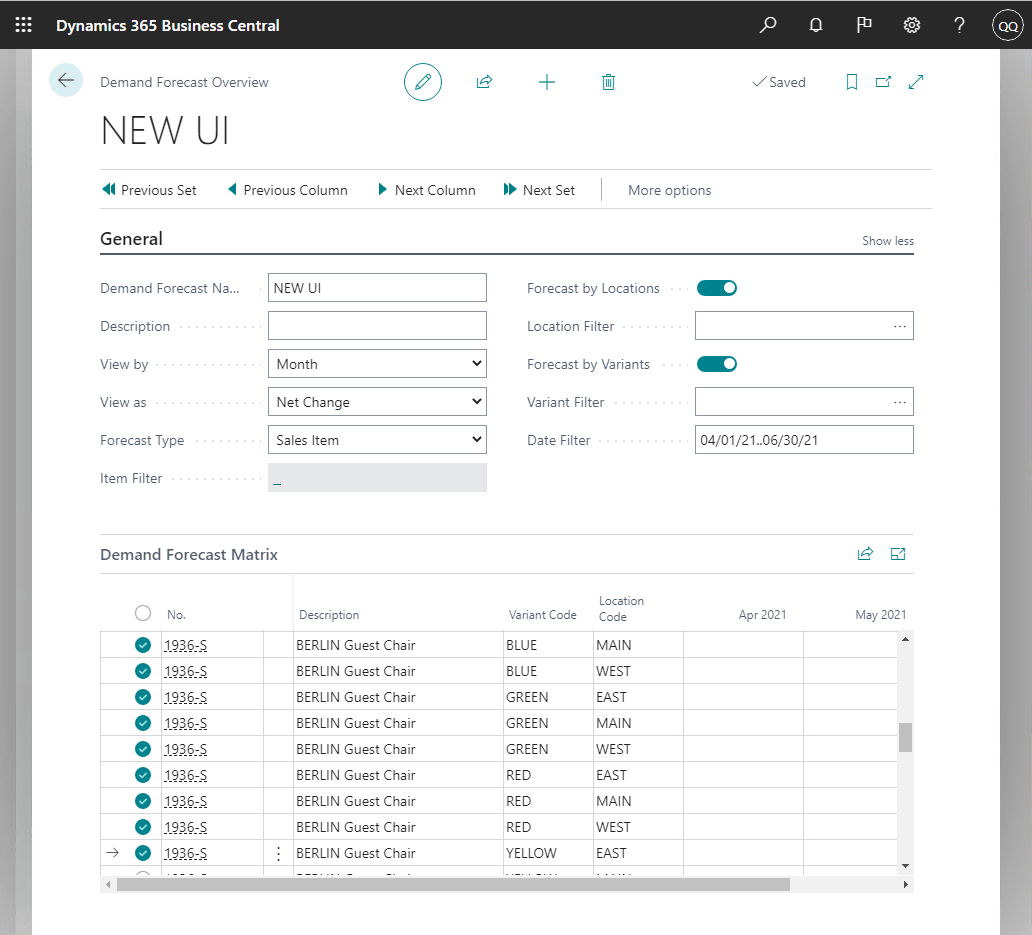Click the Description column header

[x=329, y=615]
